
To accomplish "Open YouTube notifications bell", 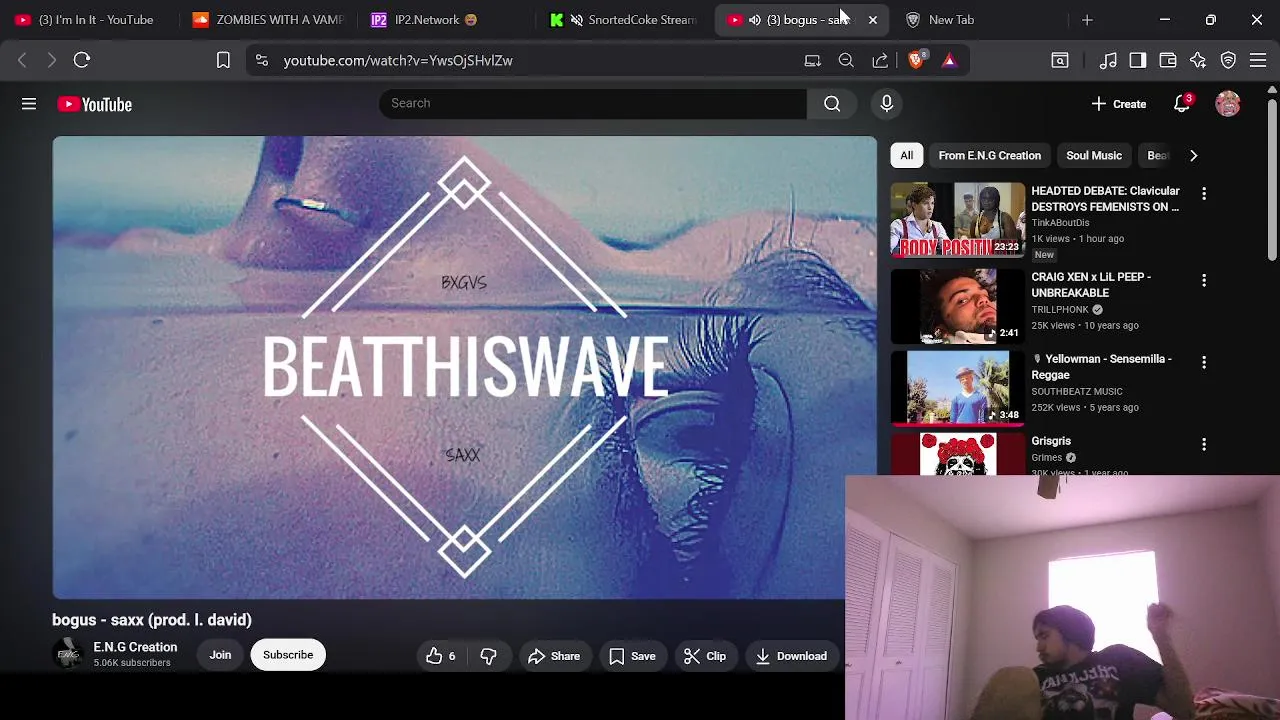I will [1182, 104].
